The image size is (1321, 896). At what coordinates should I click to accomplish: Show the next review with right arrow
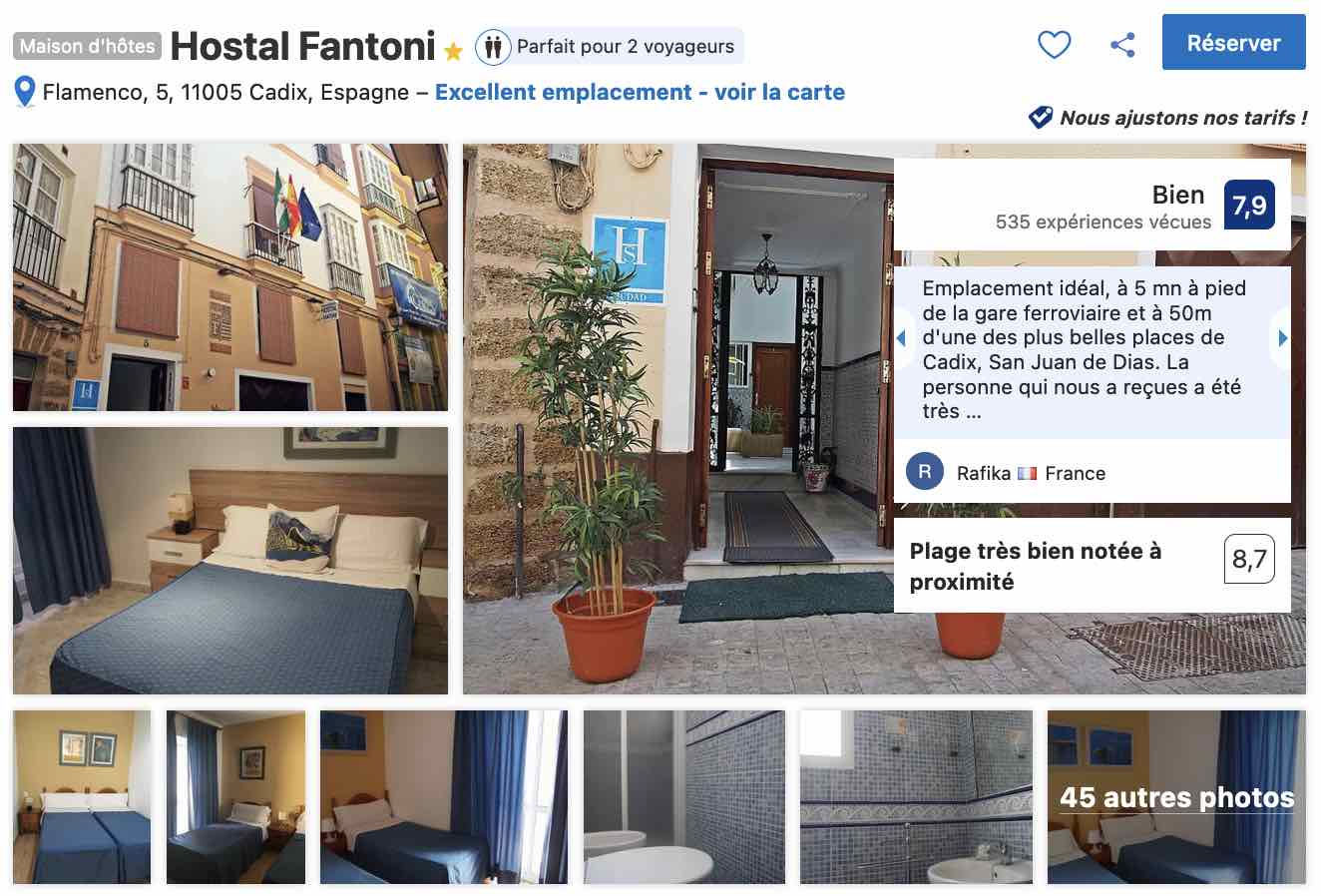1282,338
